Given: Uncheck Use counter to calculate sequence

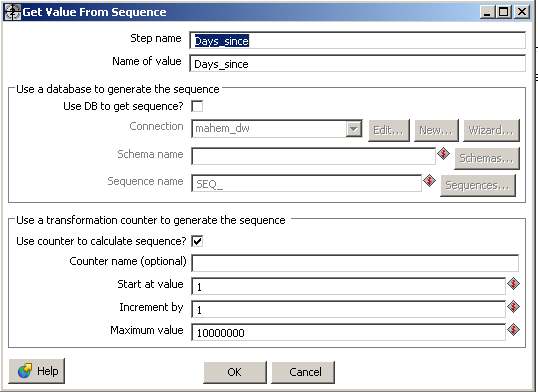Looking at the screenshot, I should pos(197,241).
